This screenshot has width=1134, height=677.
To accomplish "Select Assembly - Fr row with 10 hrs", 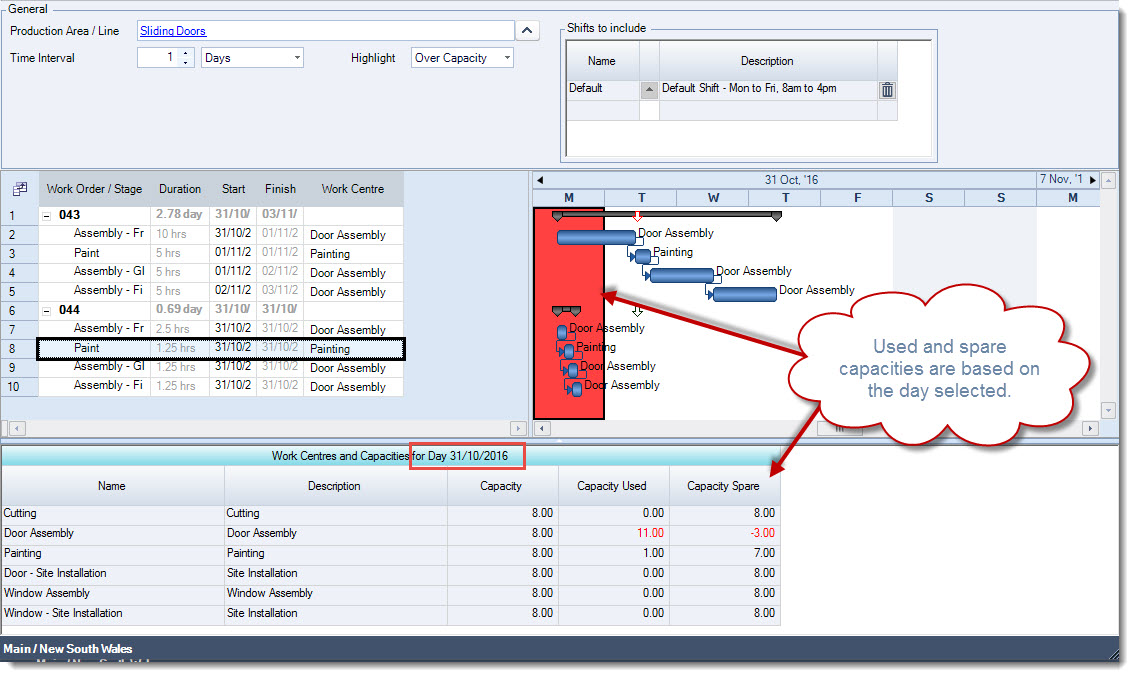I will tap(221, 234).
